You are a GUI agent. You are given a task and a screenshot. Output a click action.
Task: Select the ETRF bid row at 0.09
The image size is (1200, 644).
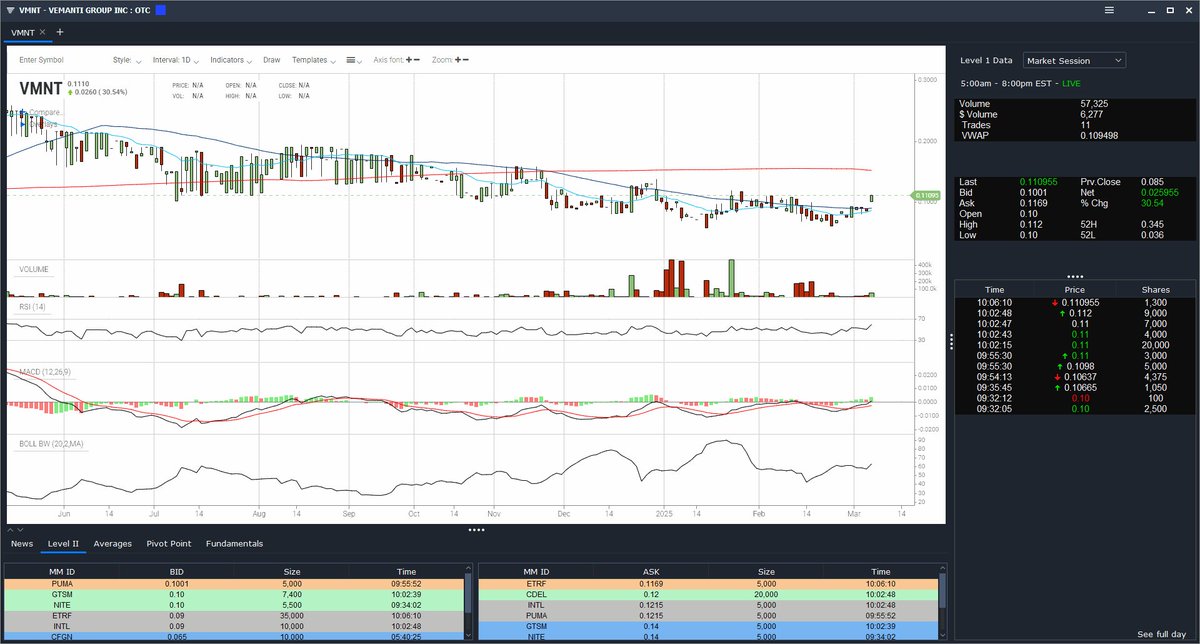point(234,616)
